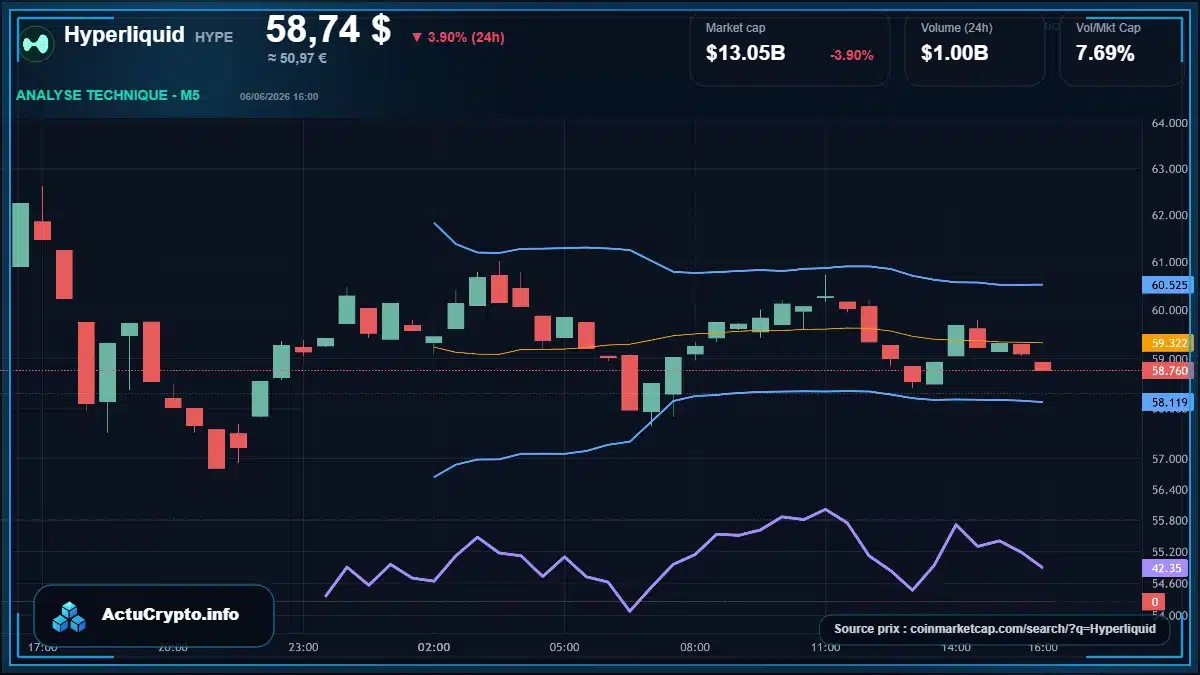Click the ActuCrypto.info badge
The image size is (1200, 675).
coord(154,615)
